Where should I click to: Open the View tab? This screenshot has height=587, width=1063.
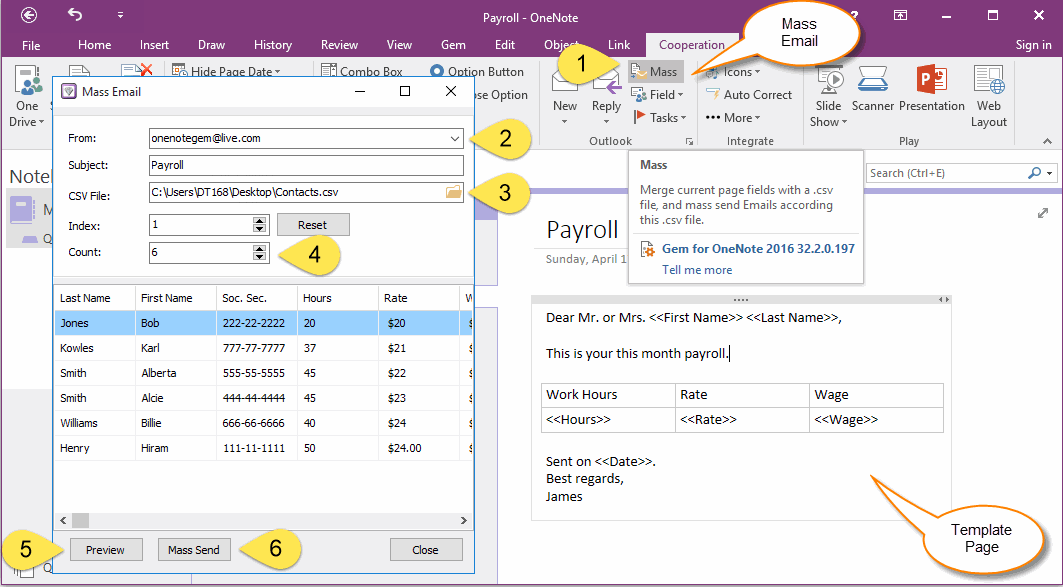tap(399, 45)
